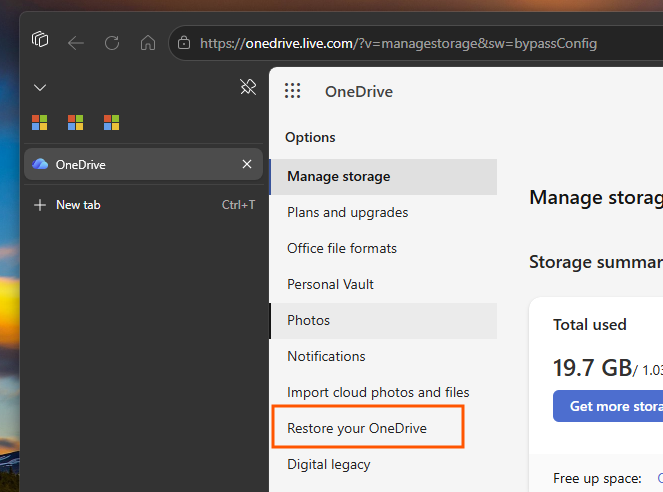Open the tab actions menu icon
Screen dimensions: 663x492
tap(40, 40)
